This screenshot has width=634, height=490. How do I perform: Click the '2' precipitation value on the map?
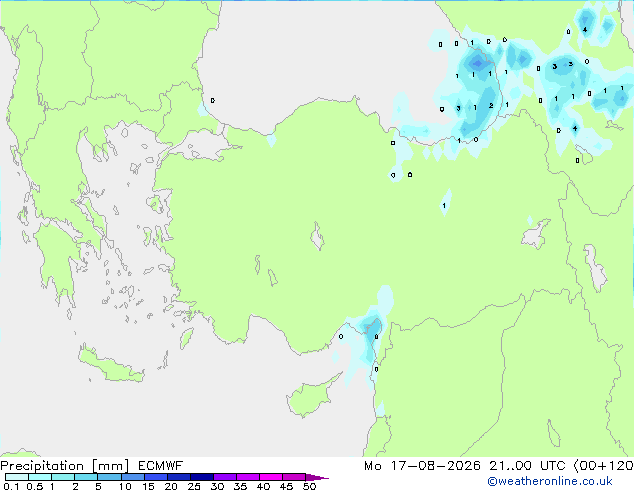491,106
